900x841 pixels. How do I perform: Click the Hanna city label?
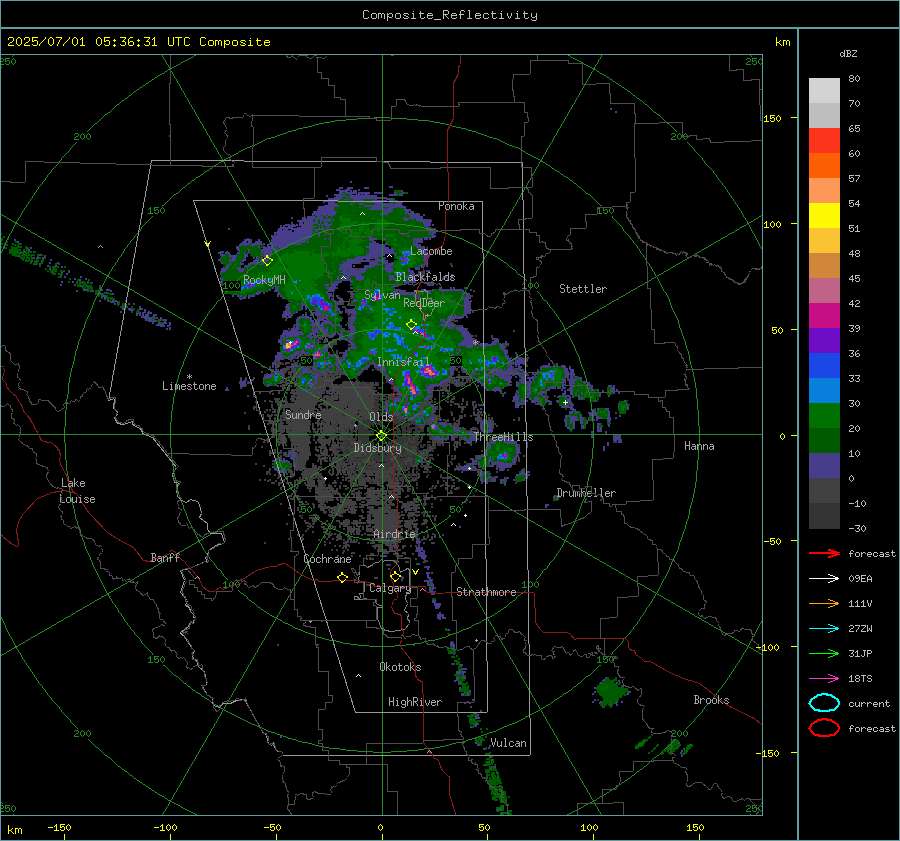point(699,446)
